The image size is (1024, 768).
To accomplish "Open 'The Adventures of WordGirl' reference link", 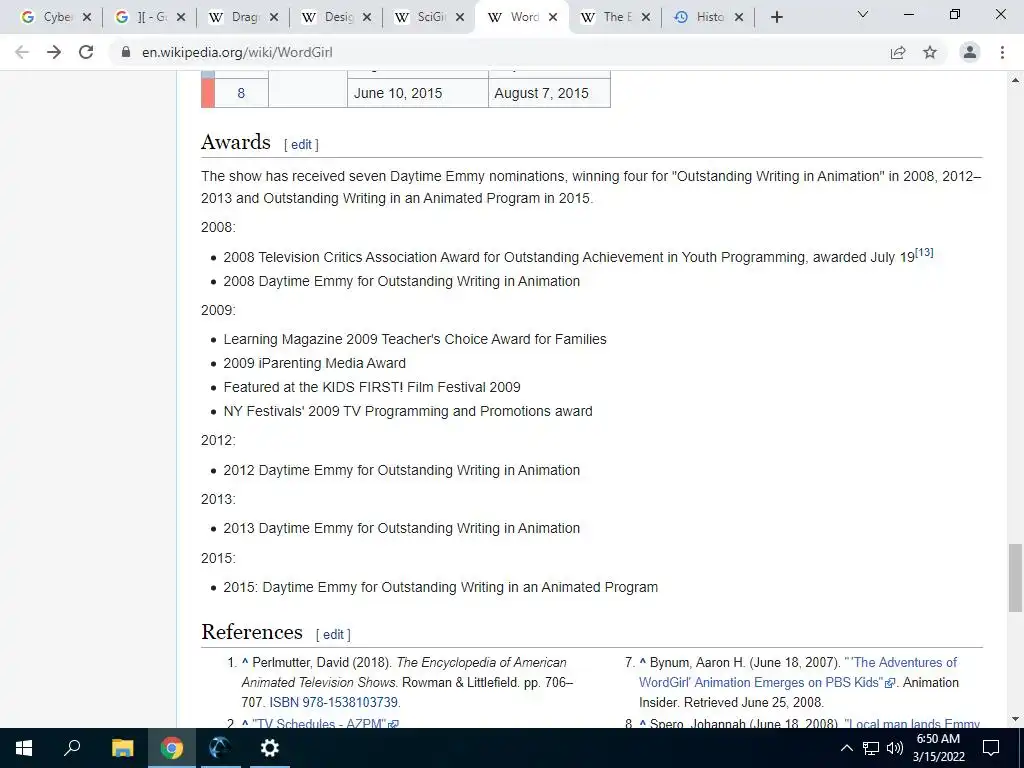I will (798, 672).
